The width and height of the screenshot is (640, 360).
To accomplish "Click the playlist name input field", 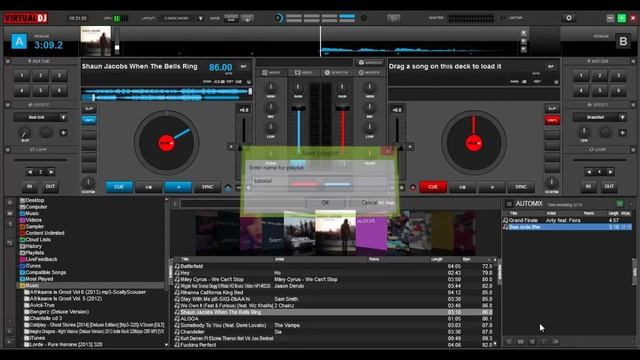I will pos(319,181).
